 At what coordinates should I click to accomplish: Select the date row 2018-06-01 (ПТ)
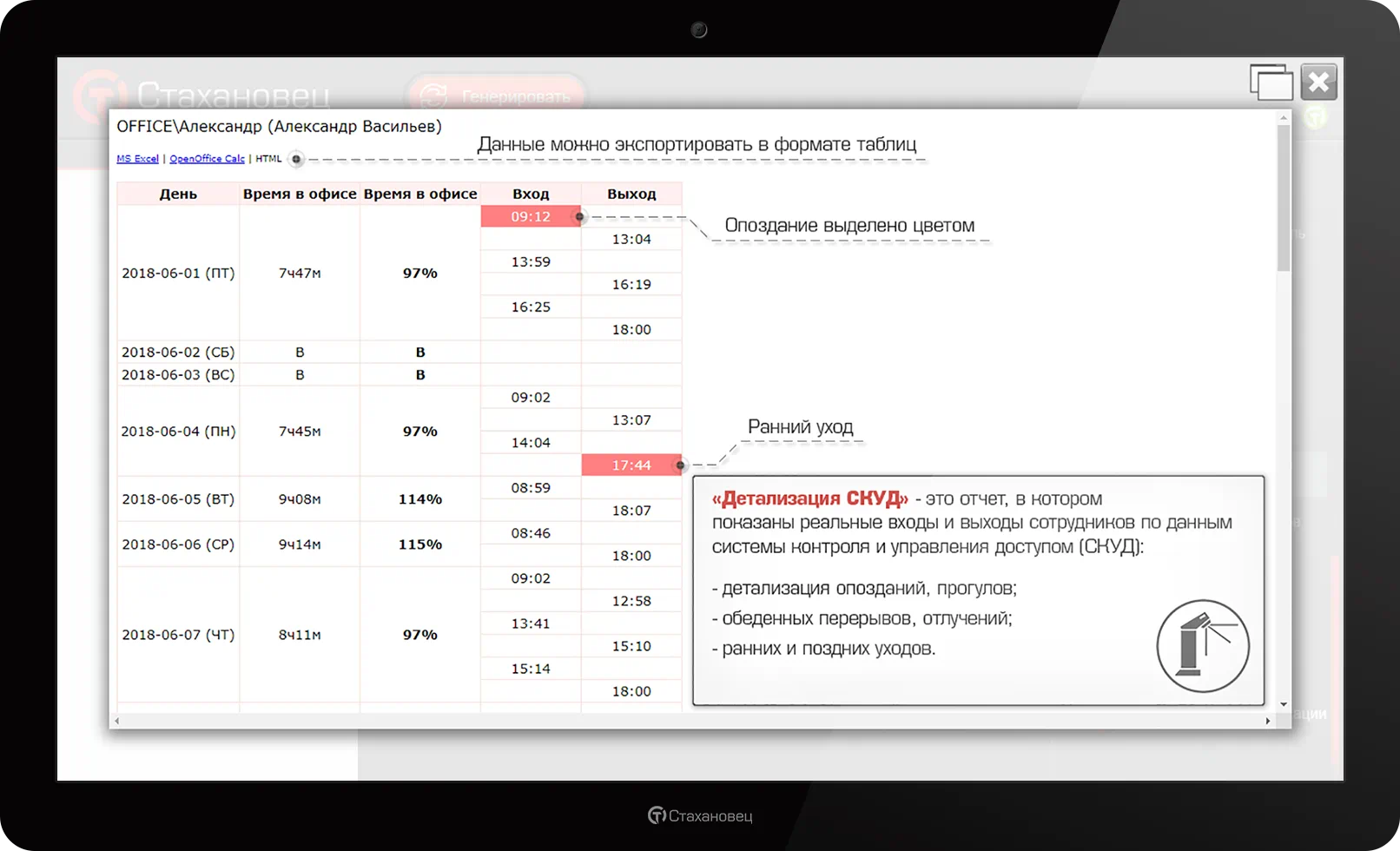coord(178,273)
